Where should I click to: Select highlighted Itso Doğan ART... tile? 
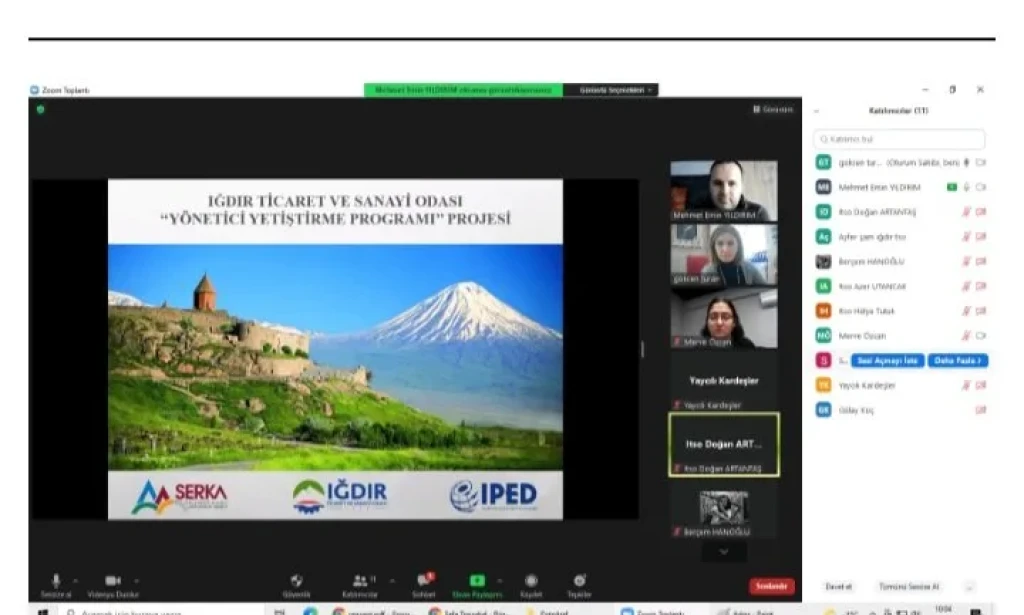click(724, 445)
